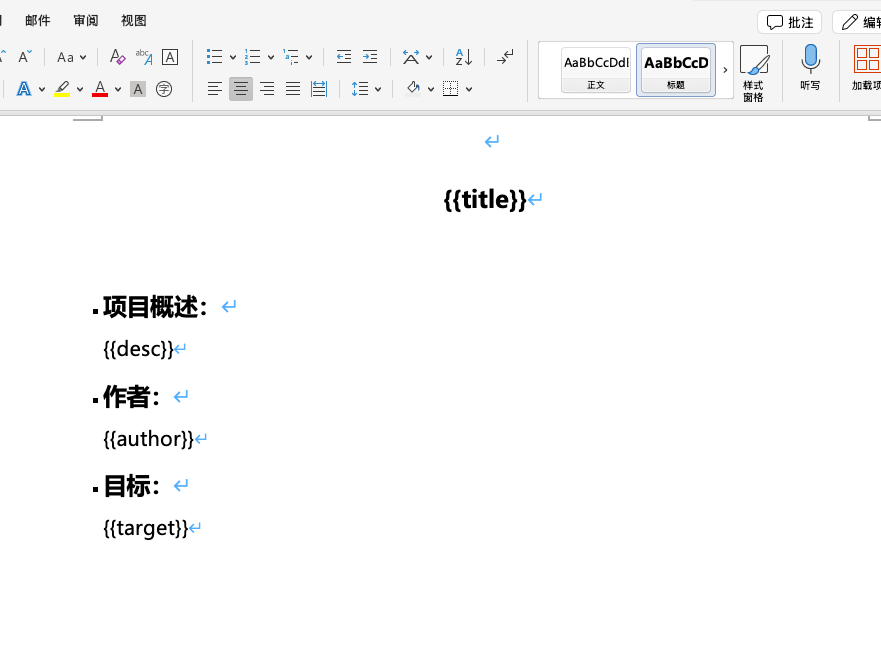Apply multilevel list formatting
The width and height of the screenshot is (881, 661).
coord(291,57)
